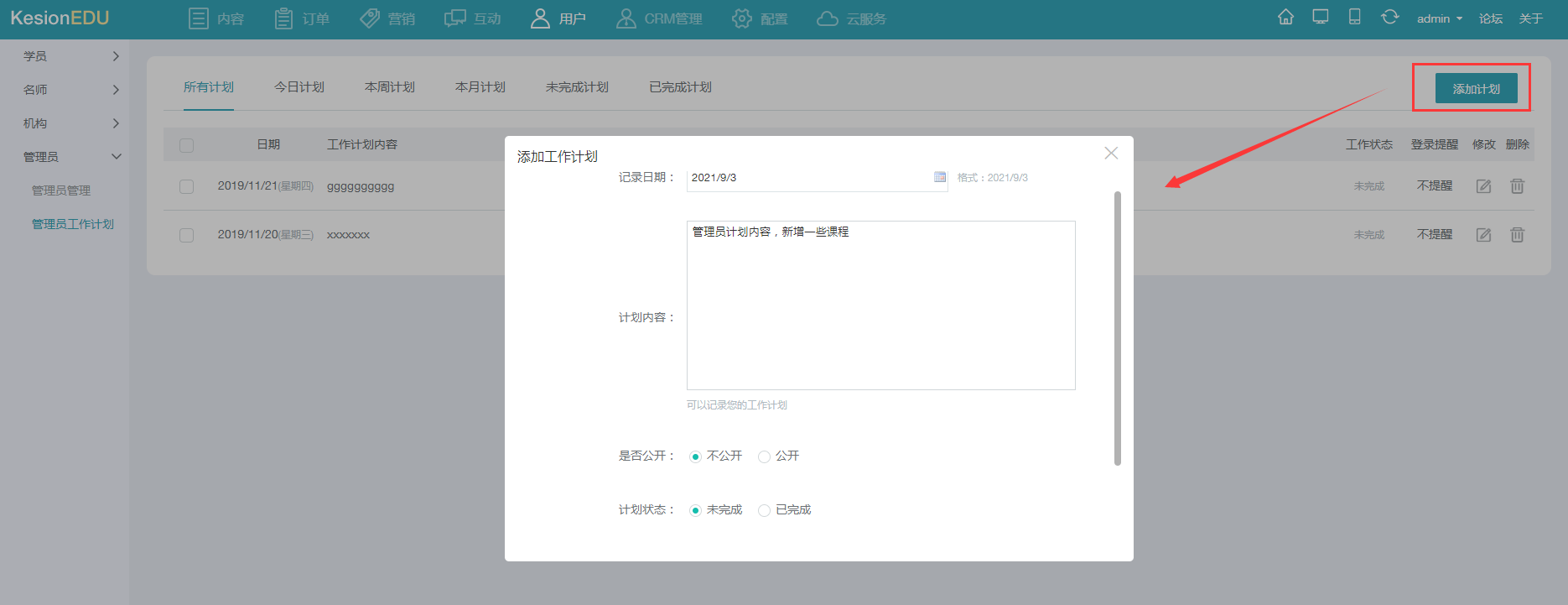Viewport: 1568px width, 605px height.
Task: Open the 用户 user menu icon
Action: pyautogui.click(x=540, y=18)
